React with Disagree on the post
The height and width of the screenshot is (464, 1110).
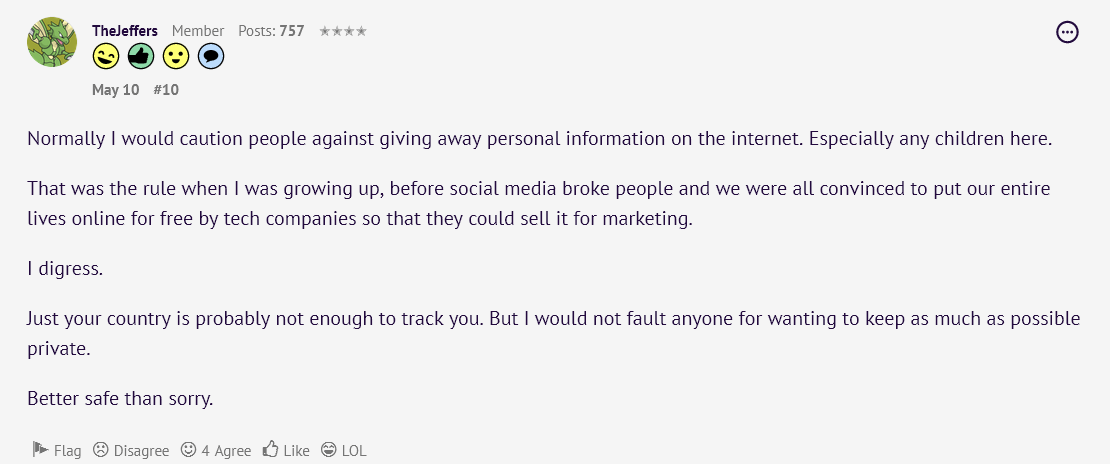point(131,450)
